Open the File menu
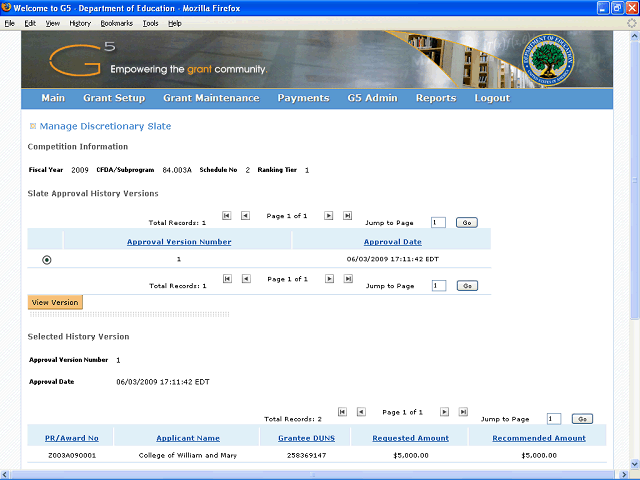The height and width of the screenshot is (480, 640). [9, 23]
